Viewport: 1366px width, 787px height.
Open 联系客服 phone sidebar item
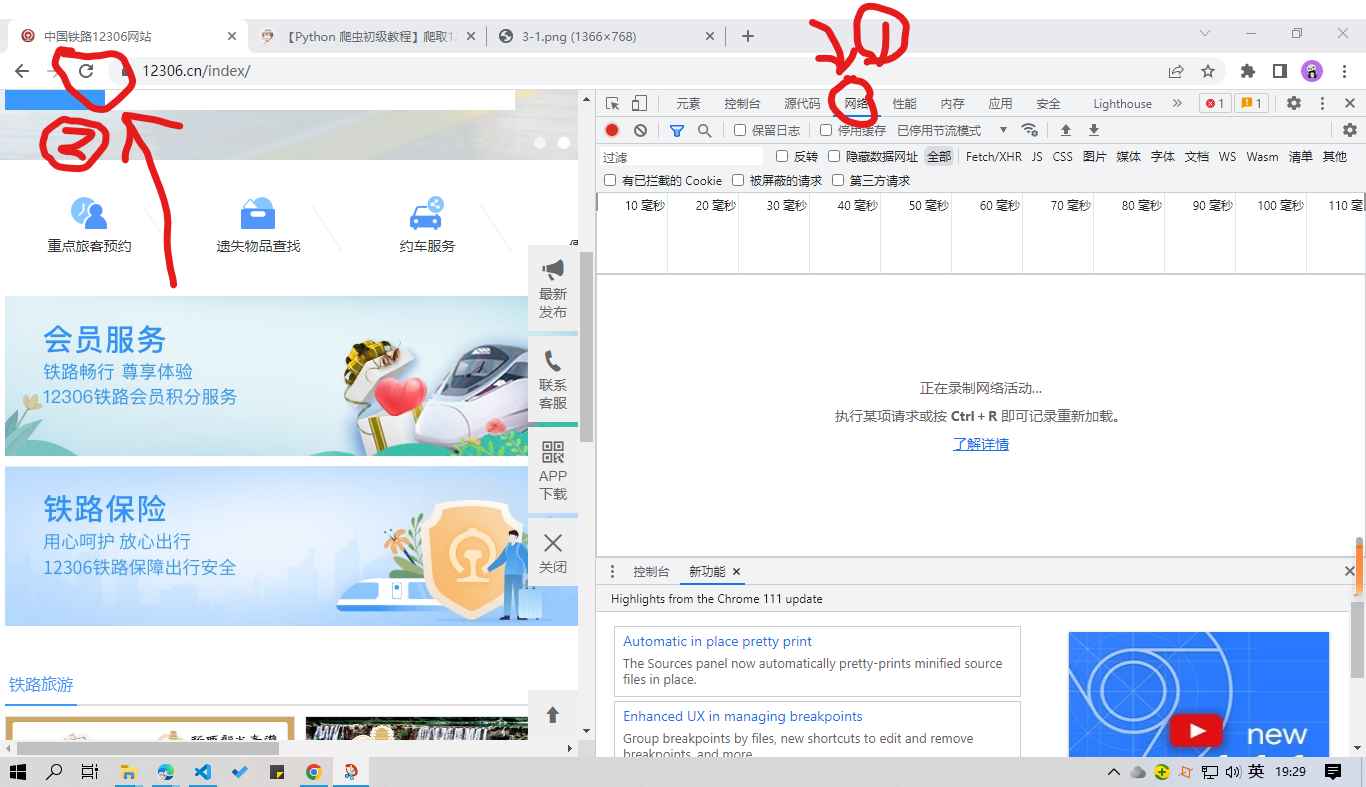click(553, 380)
